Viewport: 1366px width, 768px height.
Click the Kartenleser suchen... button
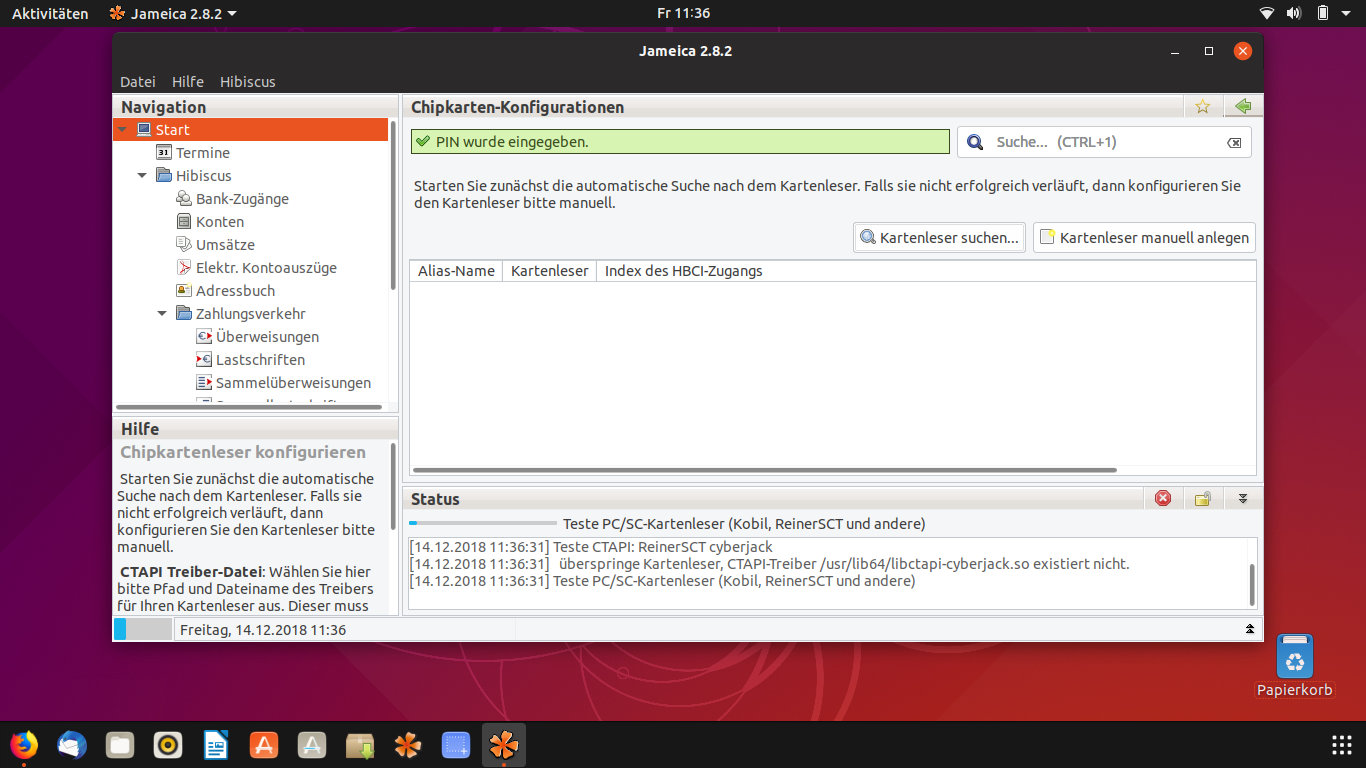(939, 237)
